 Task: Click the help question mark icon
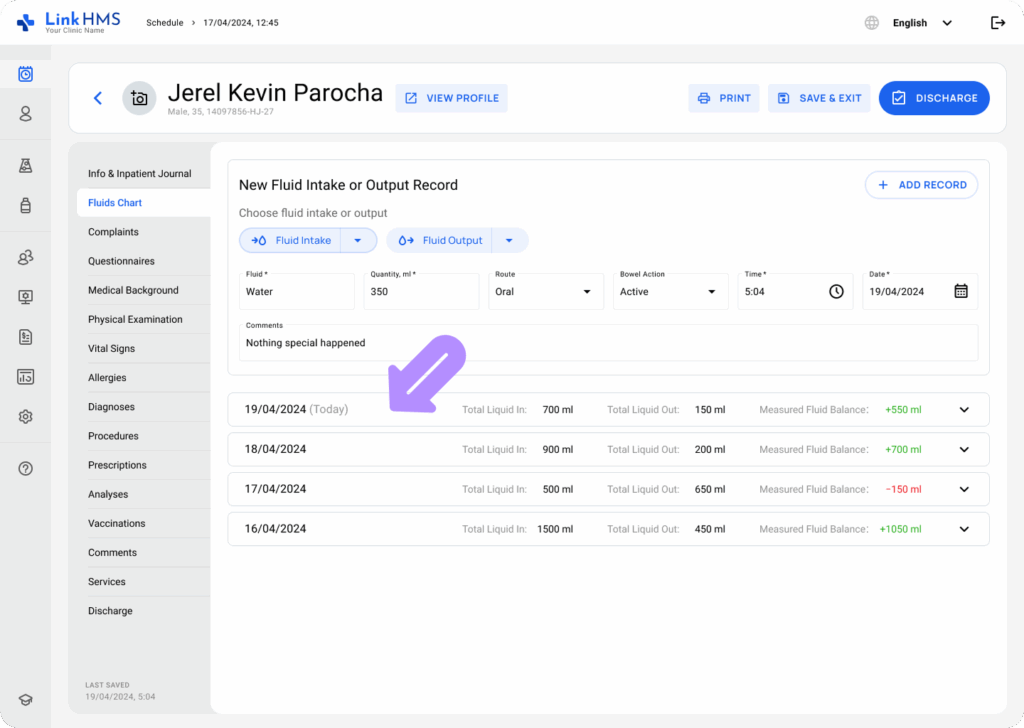coord(26,468)
